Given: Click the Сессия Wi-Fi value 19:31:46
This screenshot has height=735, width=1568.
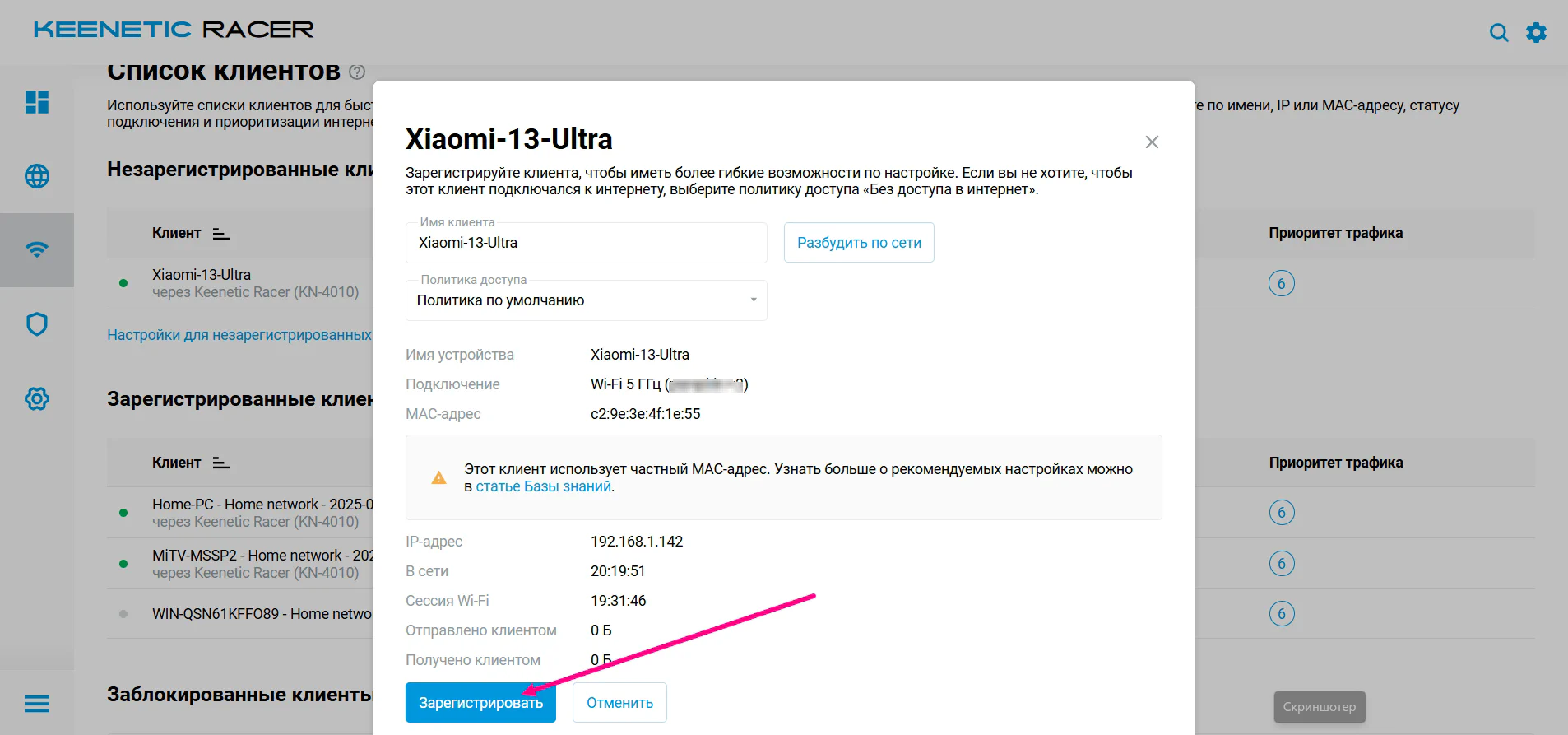Looking at the screenshot, I should (619, 601).
